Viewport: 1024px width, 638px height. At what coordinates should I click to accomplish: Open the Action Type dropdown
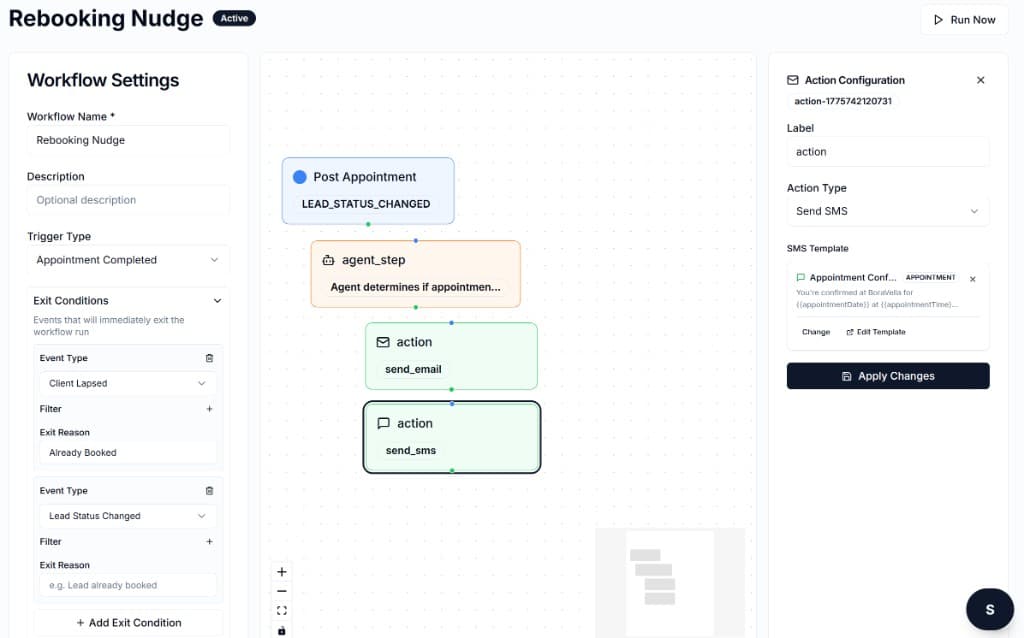point(887,211)
